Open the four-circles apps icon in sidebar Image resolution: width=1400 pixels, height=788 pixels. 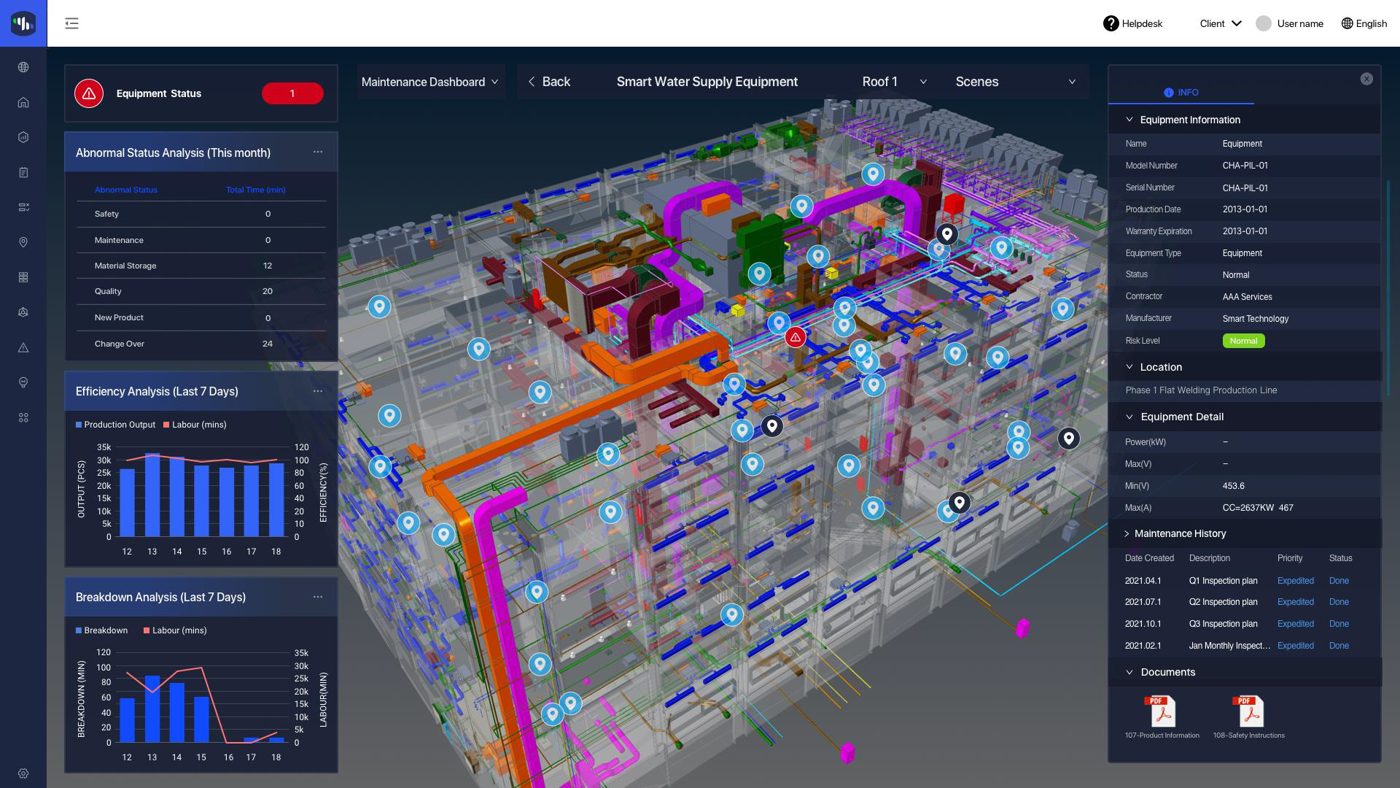tap(23, 418)
